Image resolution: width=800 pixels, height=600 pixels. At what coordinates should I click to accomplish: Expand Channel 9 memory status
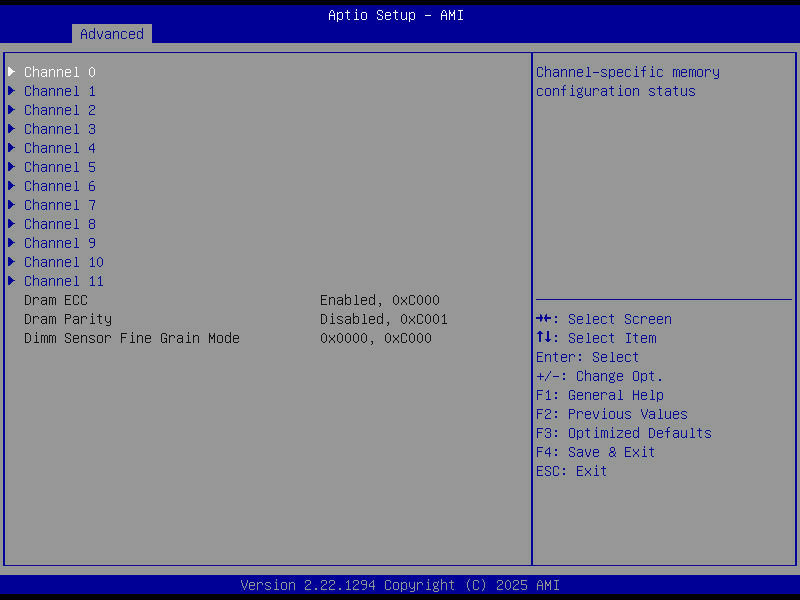[59, 242]
